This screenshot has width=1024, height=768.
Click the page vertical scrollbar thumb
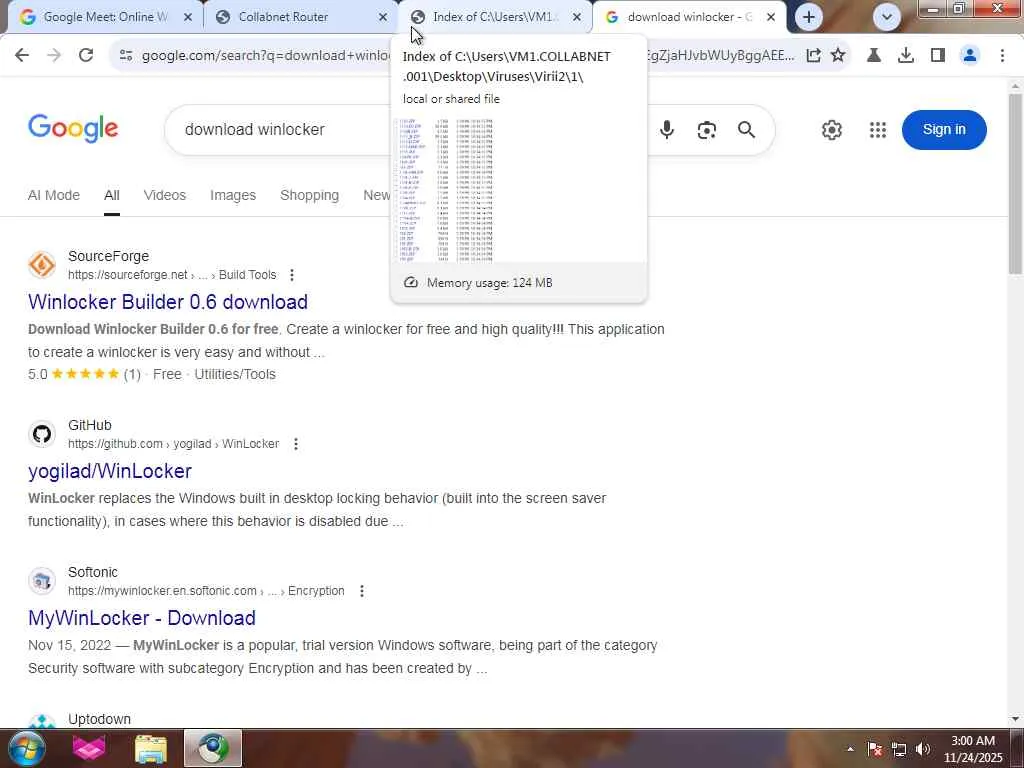[1015, 184]
